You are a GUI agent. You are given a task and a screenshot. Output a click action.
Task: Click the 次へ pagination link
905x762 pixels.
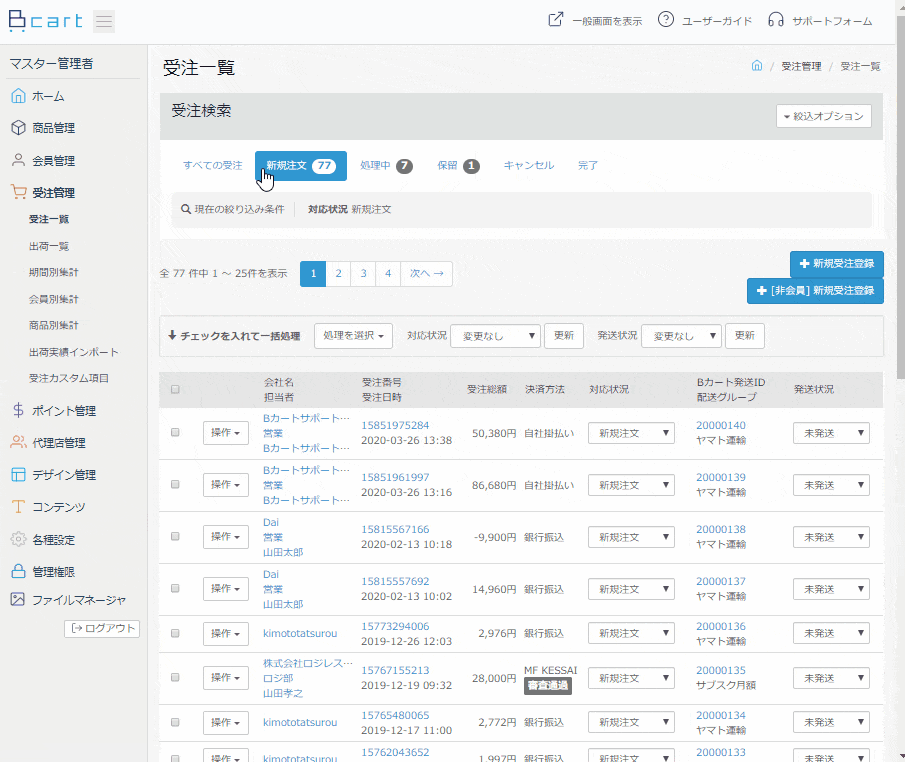coord(427,274)
